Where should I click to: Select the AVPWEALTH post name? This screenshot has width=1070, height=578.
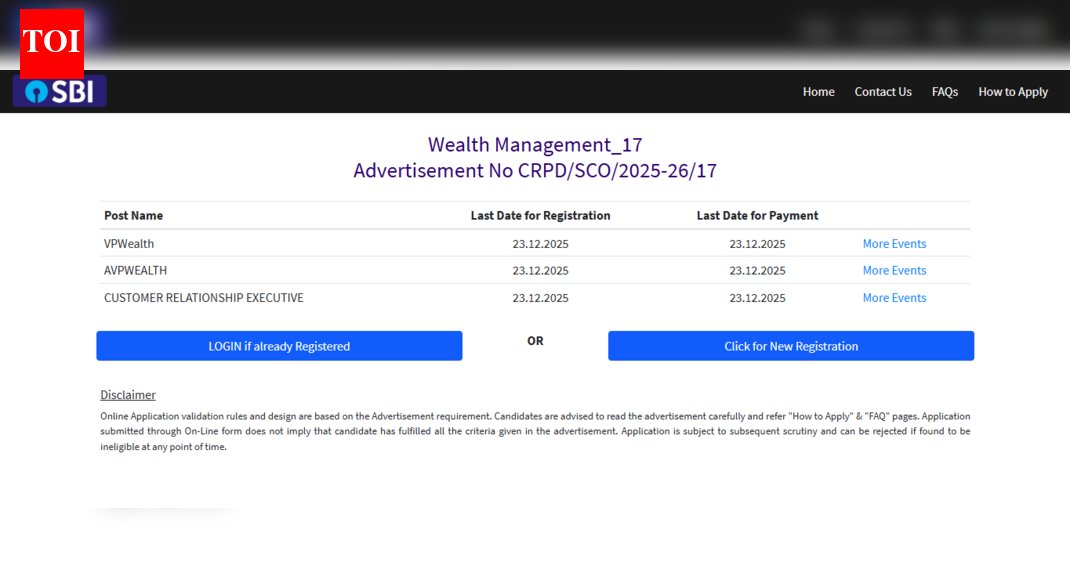coord(135,270)
